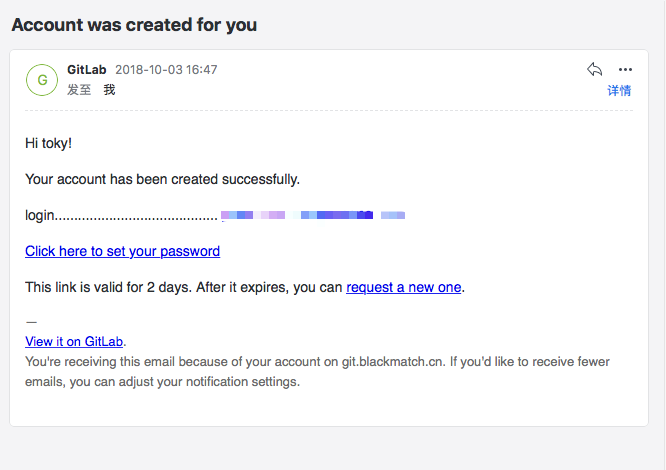
Task: Click the recipient 我 in the header
Action: (x=109, y=89)
